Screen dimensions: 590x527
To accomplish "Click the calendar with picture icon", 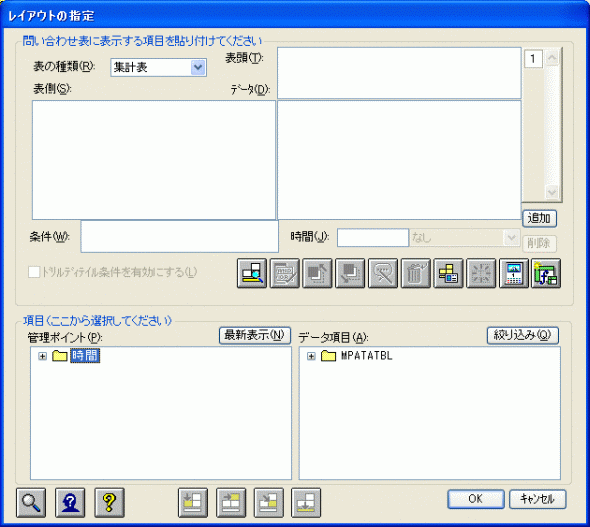I will [x=514, y=273].
